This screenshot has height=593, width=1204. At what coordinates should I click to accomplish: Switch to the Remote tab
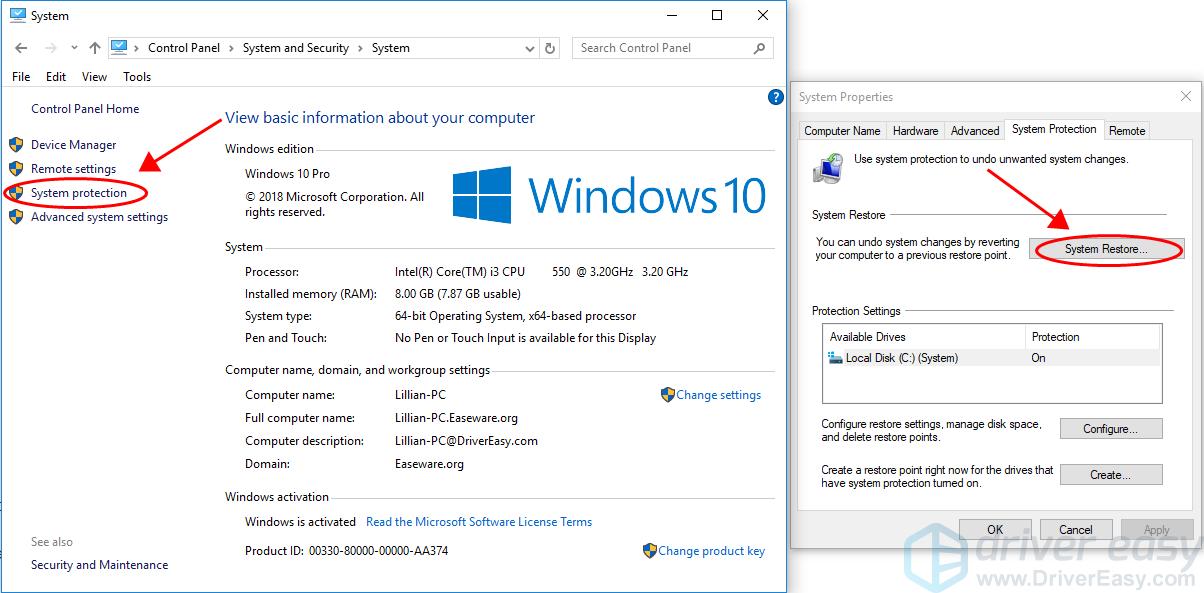coord(1127,129)
